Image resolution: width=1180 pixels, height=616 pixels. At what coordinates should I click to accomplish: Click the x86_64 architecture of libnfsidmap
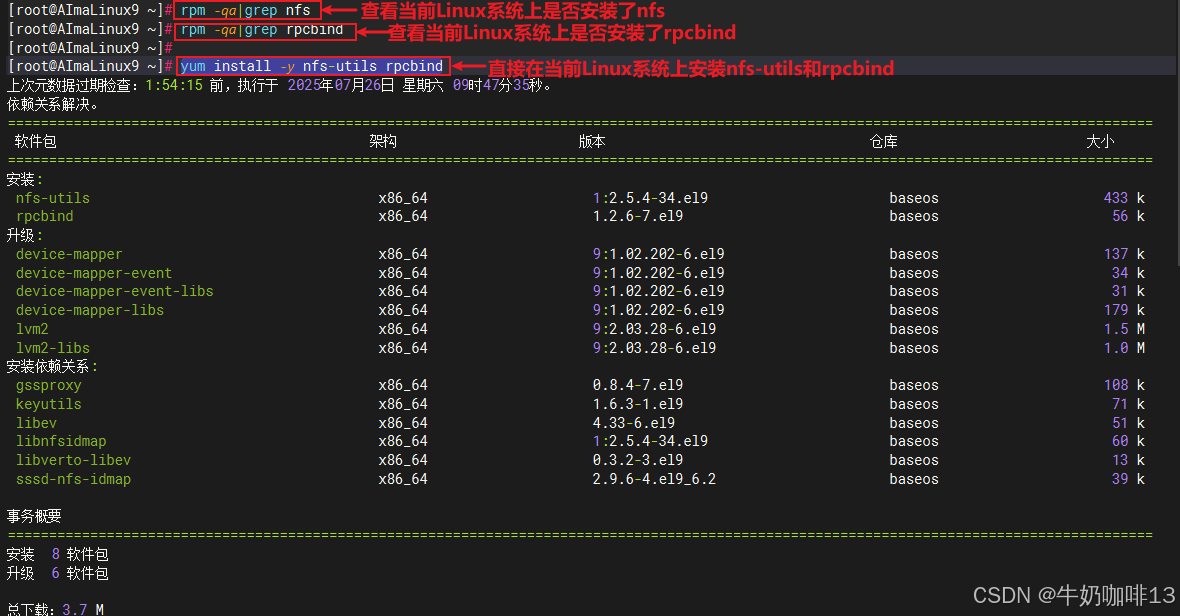(x=403, y=441)
